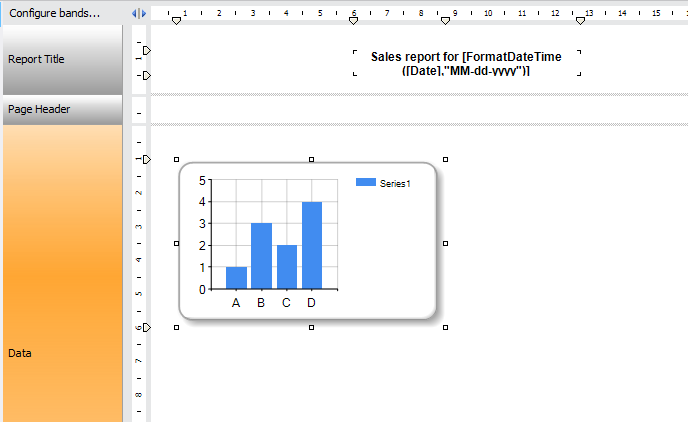Click the Series1 legend entry in chart
Image resolution: width=688 pixels, height=422 pixels.
coord(383,183)
